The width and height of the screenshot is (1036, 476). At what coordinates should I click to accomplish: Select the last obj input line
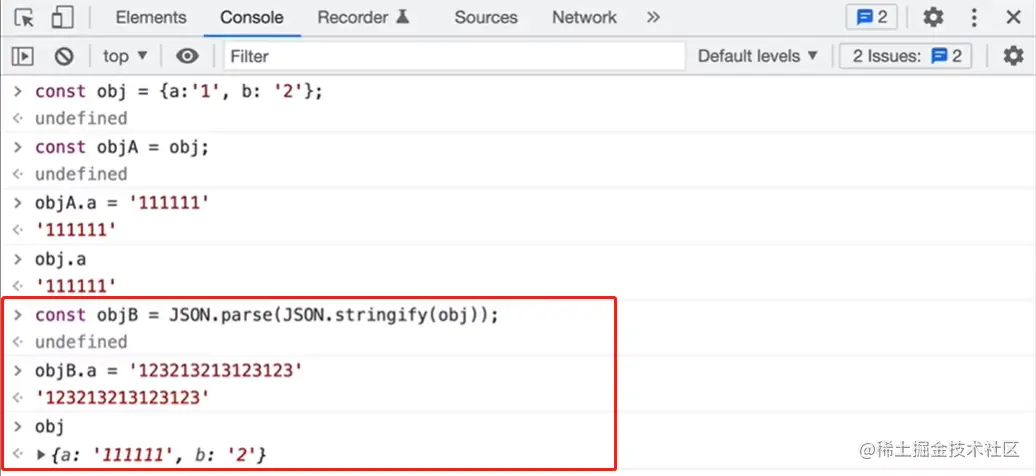click(50, 427)
